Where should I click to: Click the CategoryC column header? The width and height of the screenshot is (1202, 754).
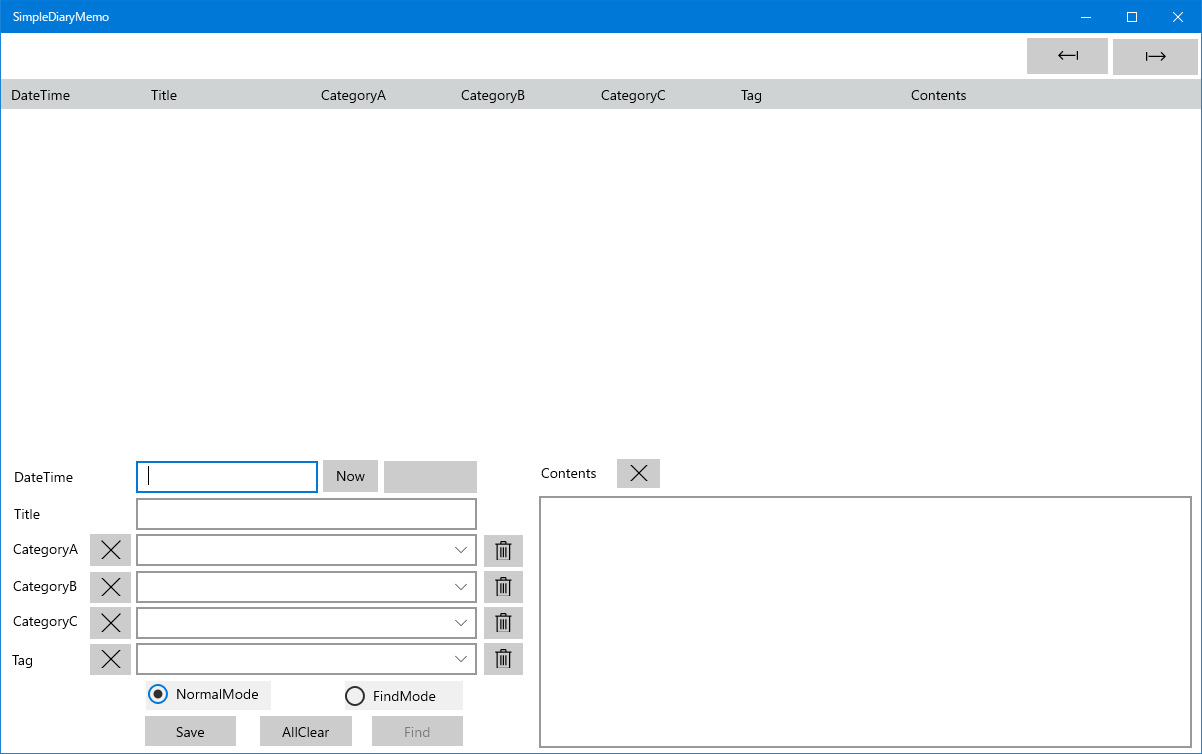pyautogui.click(x=633, y=95)
